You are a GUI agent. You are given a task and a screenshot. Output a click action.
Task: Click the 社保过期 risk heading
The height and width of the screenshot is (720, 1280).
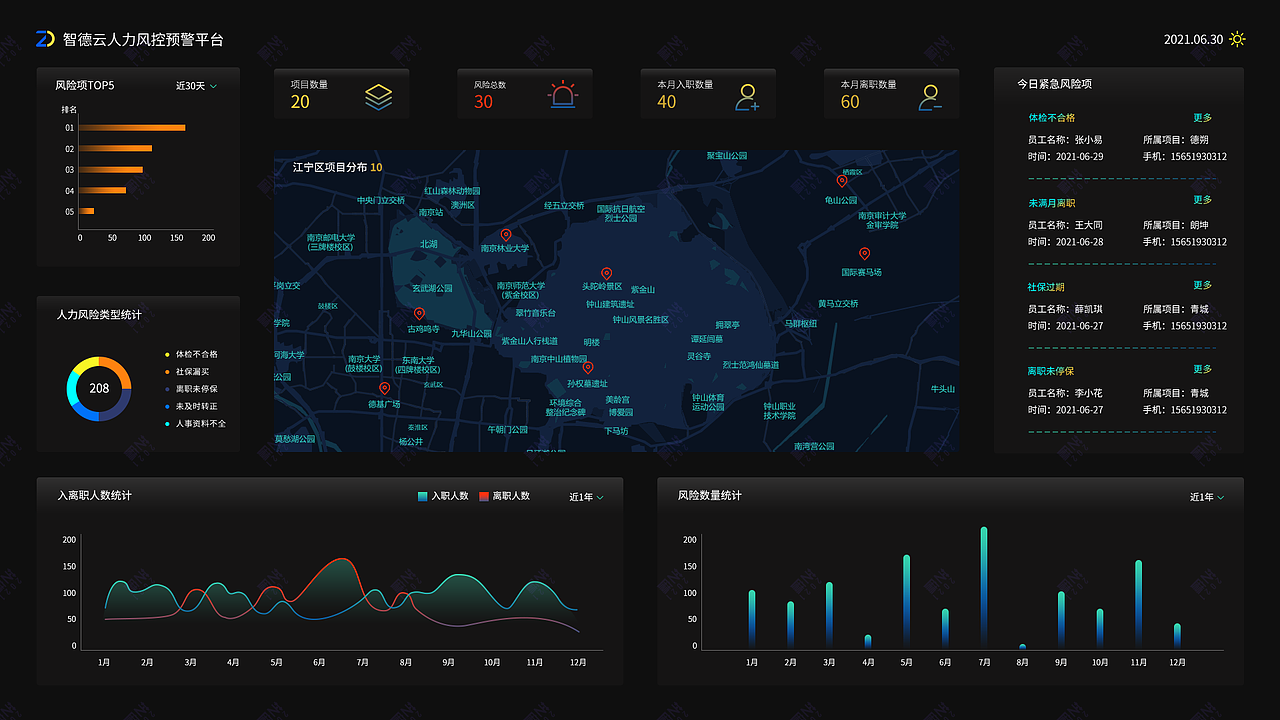(x=1046, y=287)
